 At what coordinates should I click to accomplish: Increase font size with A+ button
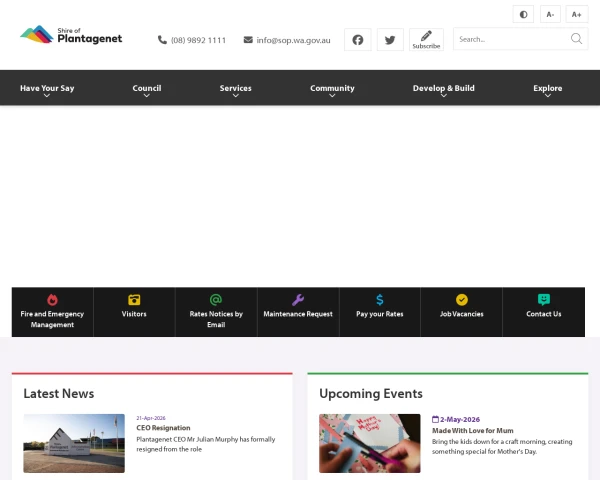pyautogui.click(x=577, y=15)
